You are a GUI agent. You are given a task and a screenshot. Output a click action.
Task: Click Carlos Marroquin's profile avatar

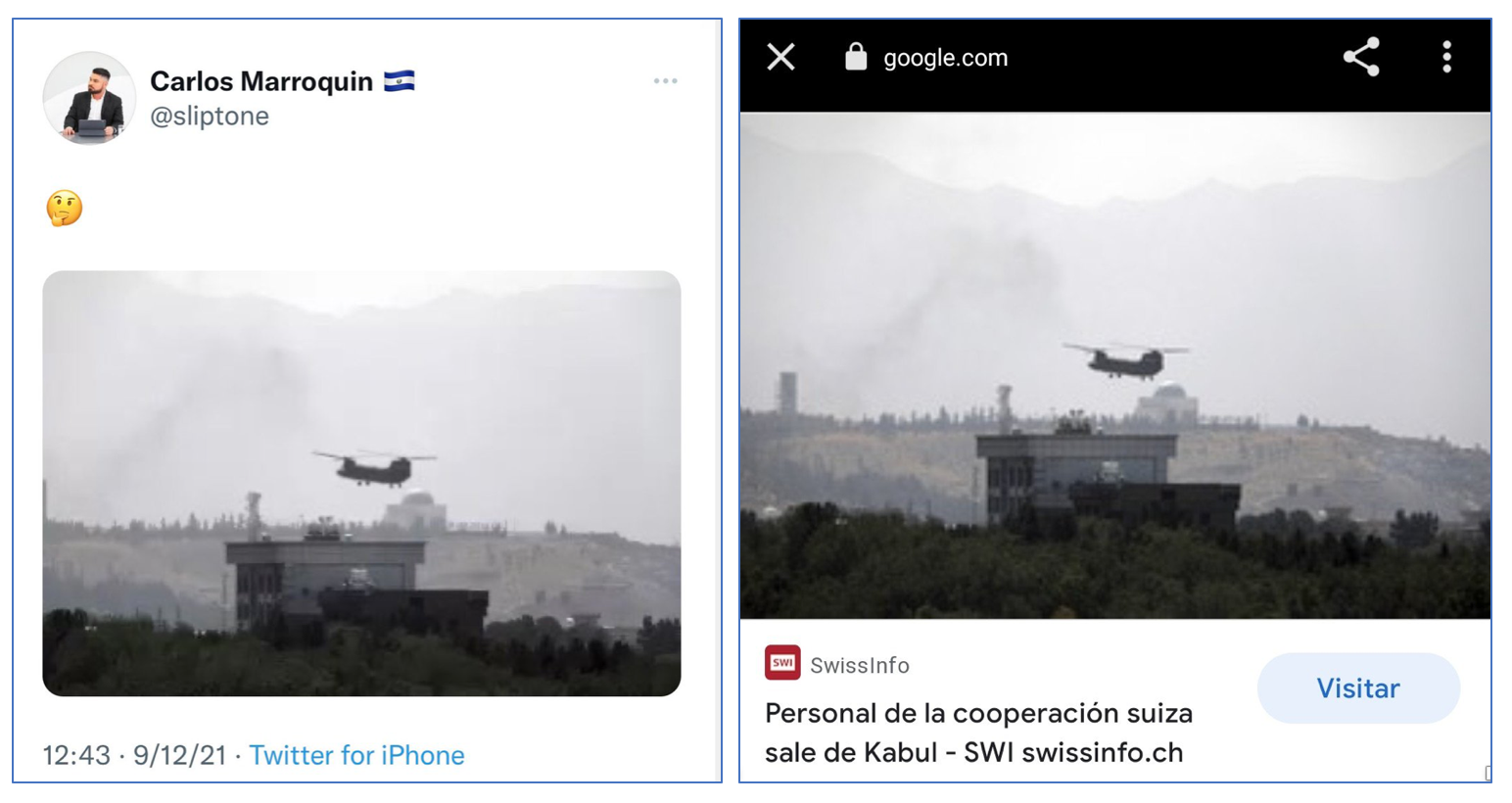pyautogui.click(x=89, y=98)
